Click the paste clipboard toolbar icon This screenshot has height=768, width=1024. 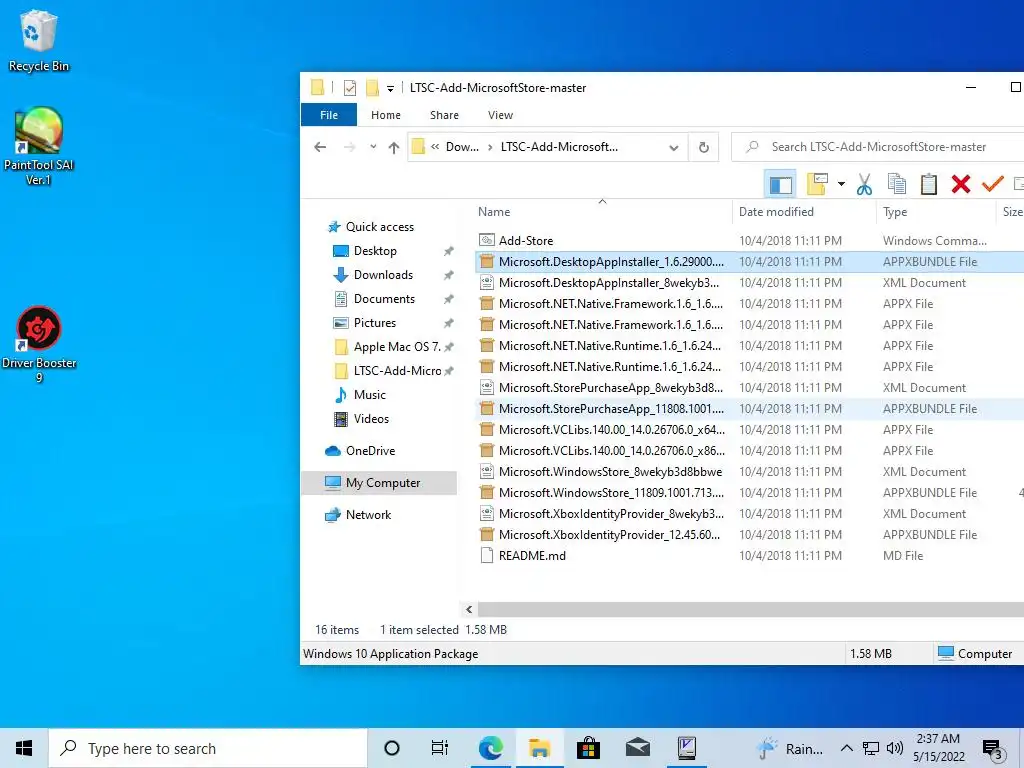[929, 184]
